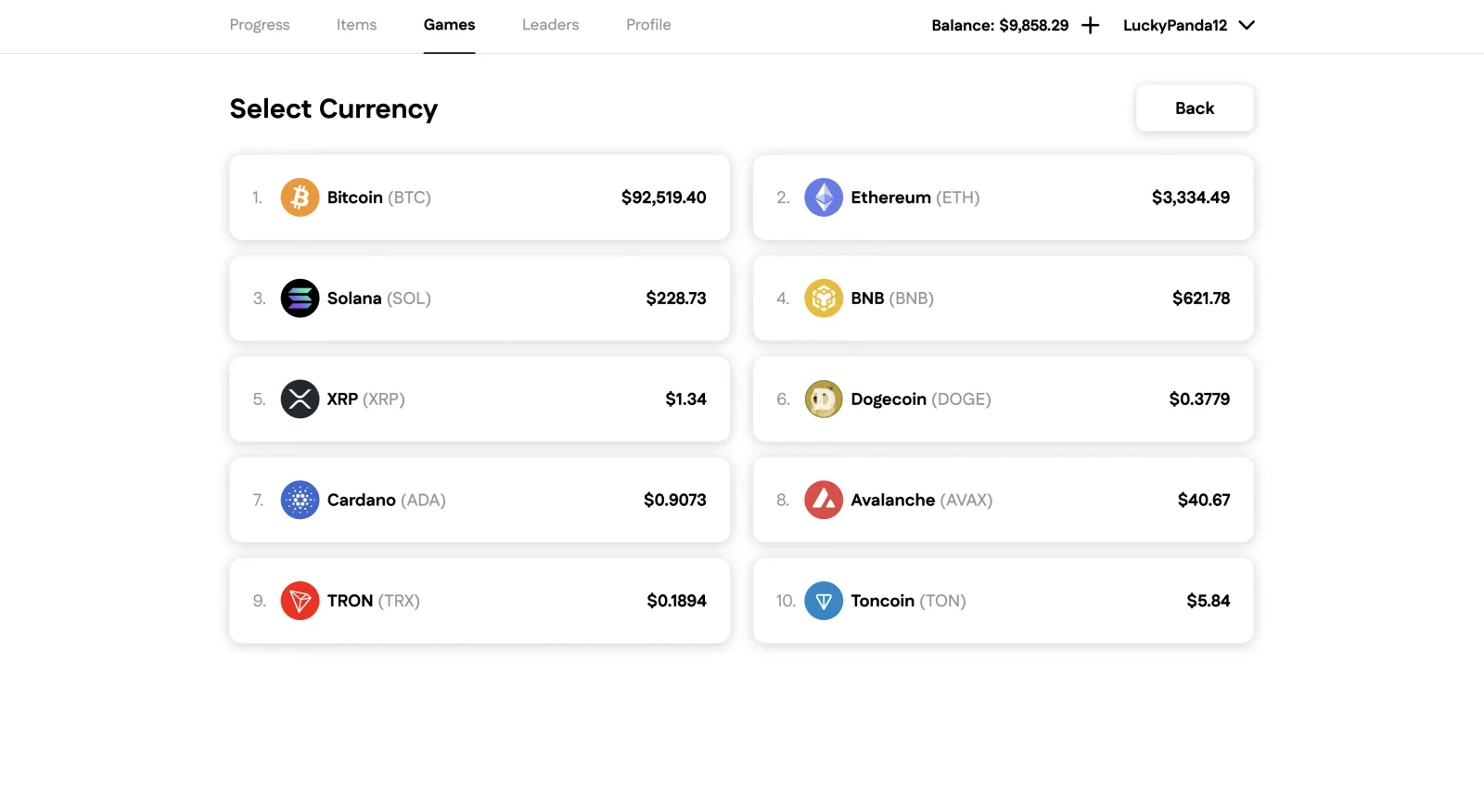Click the Dogecoin coin icon
The image size is (1484, 812).
coord(824,400)
